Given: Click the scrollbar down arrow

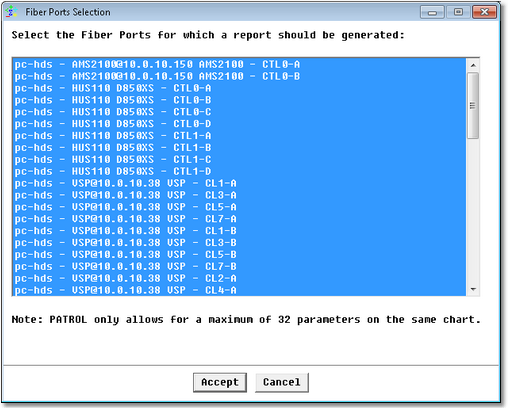Looking at the screenshot, I should point(473,289).
